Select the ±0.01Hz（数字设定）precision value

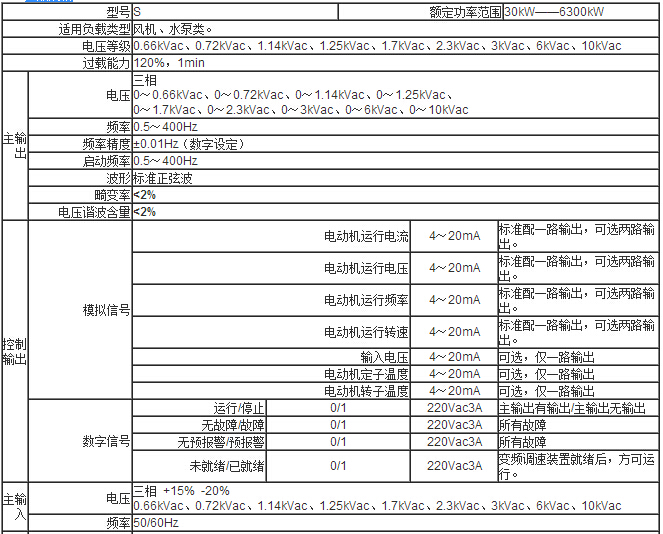[x=188, y=144]
